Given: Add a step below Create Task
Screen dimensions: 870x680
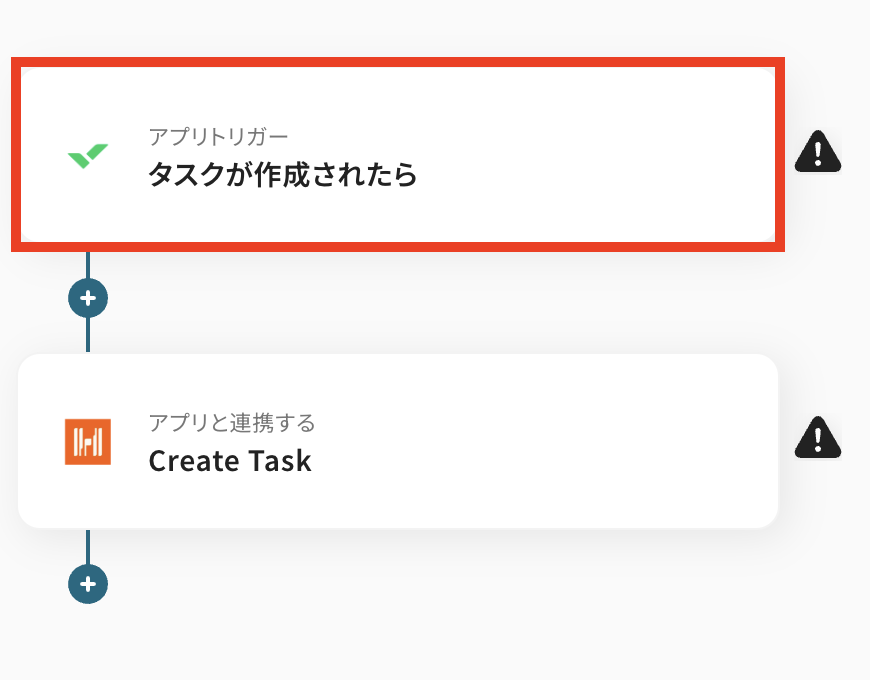Looking at the screenshot, I should pos(88,583).
